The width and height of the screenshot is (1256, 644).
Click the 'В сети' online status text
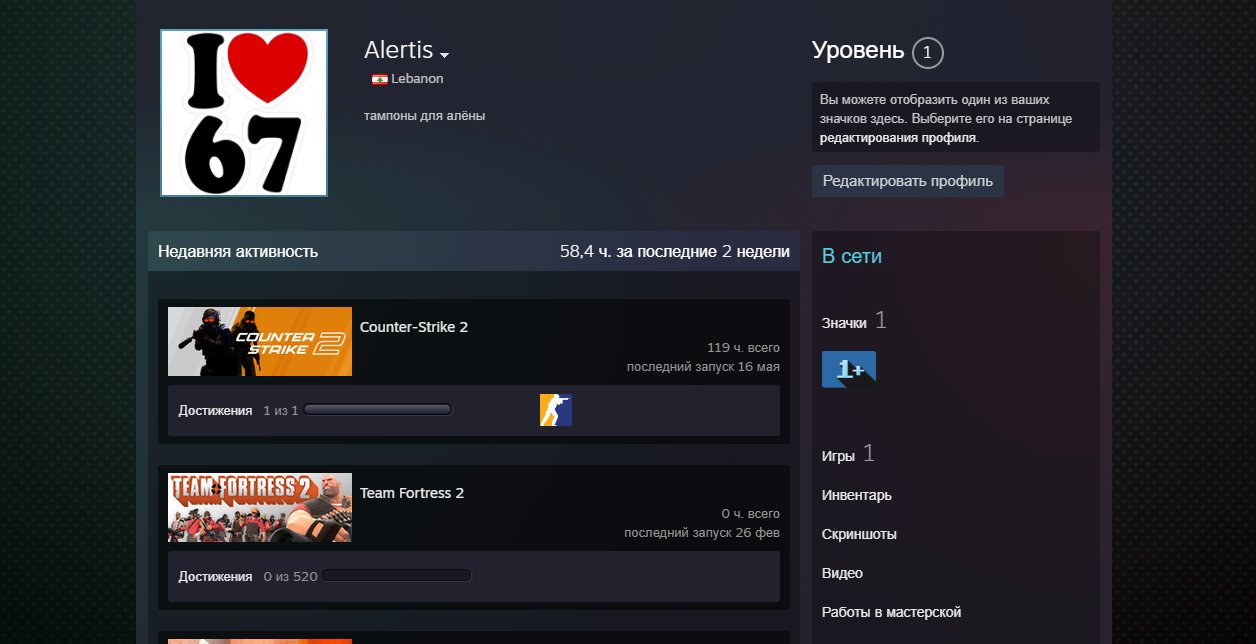point(852,256)
